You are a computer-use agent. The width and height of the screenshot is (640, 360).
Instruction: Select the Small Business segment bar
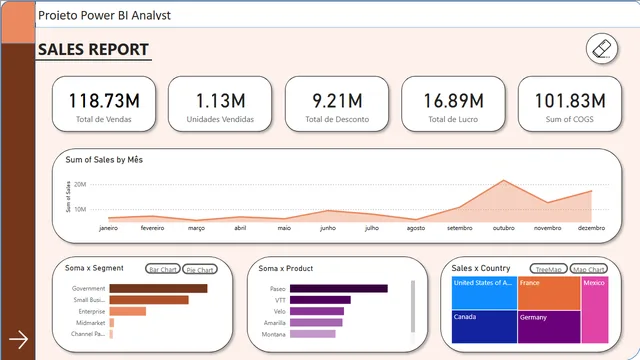point(149,300)
